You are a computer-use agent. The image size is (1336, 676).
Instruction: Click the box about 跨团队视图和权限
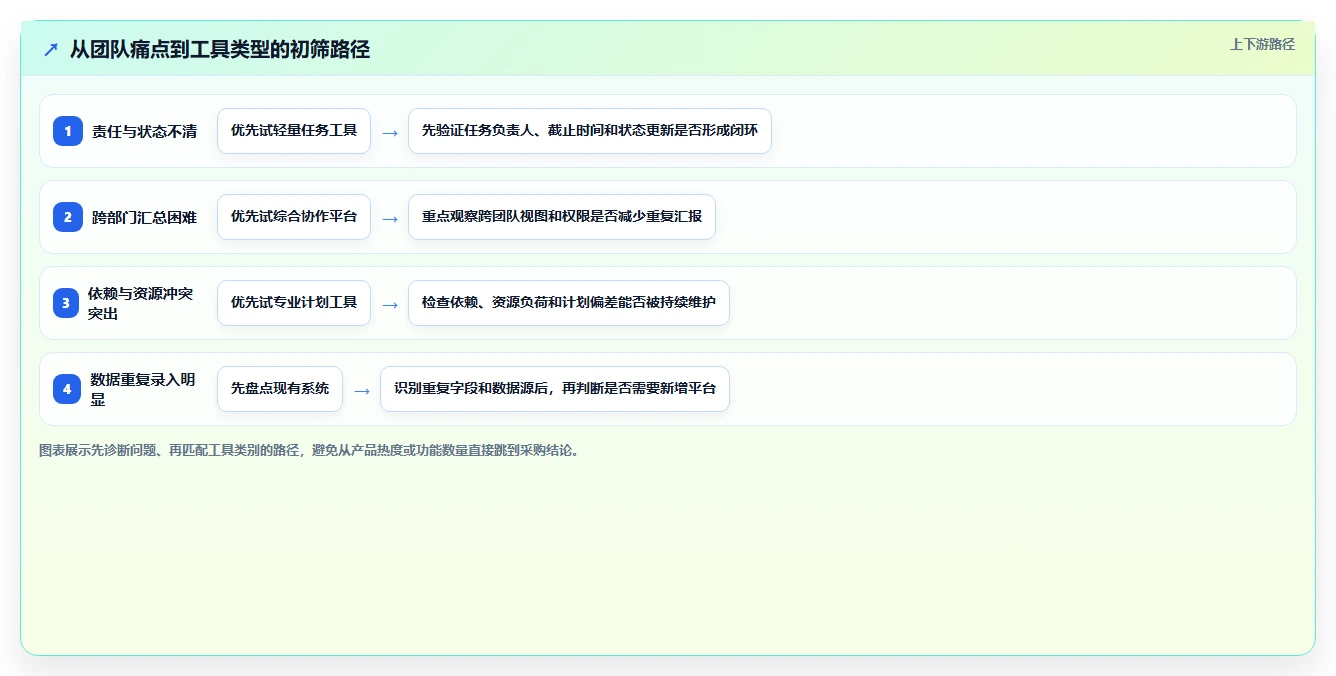coord(562,217)
